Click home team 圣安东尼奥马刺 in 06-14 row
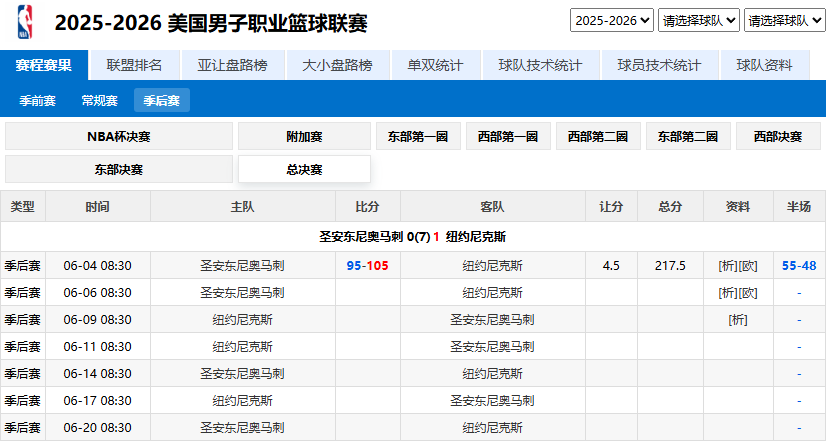Screen dimensions: 827x442 [x=242, y=374]
